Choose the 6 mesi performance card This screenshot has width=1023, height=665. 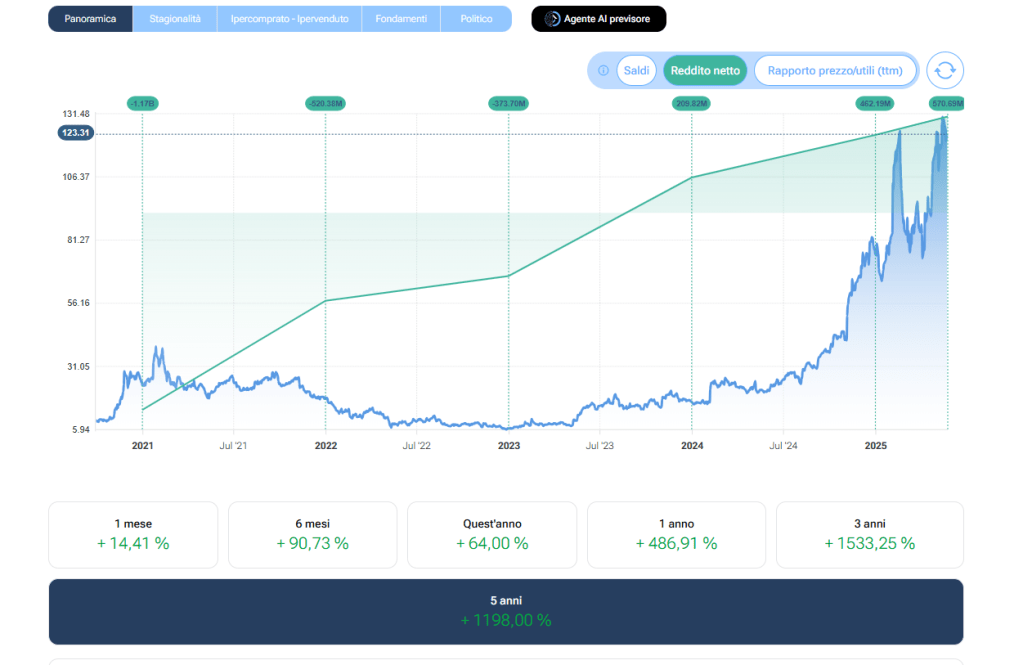(x=312, y=534)
